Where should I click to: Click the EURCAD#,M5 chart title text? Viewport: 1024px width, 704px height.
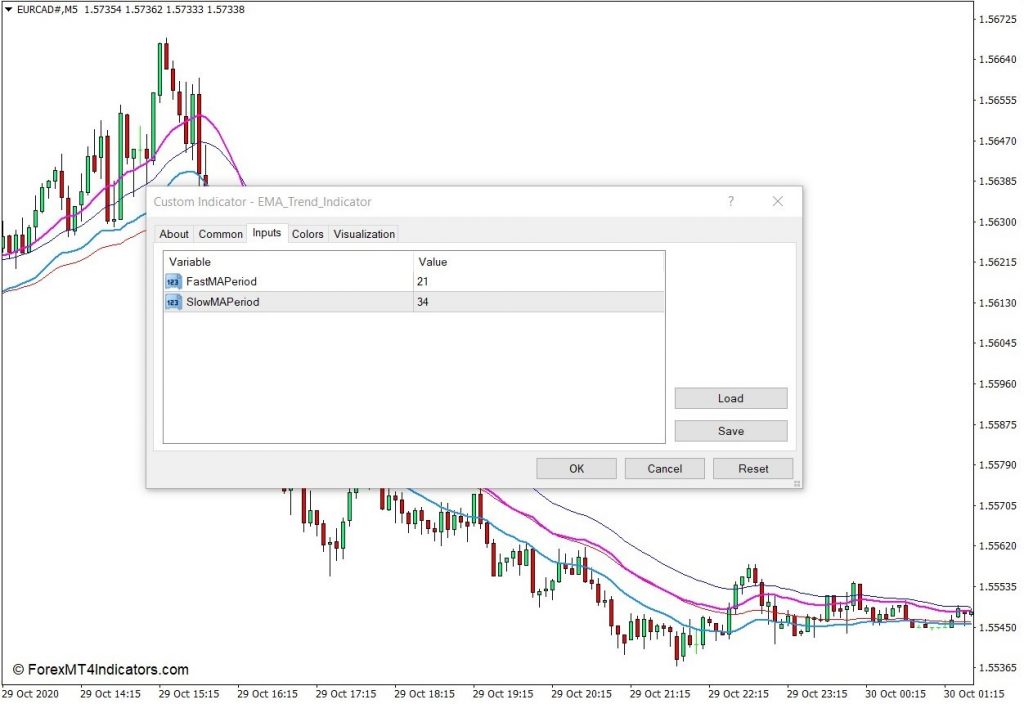pyautogui.click(x=47, y=9)
